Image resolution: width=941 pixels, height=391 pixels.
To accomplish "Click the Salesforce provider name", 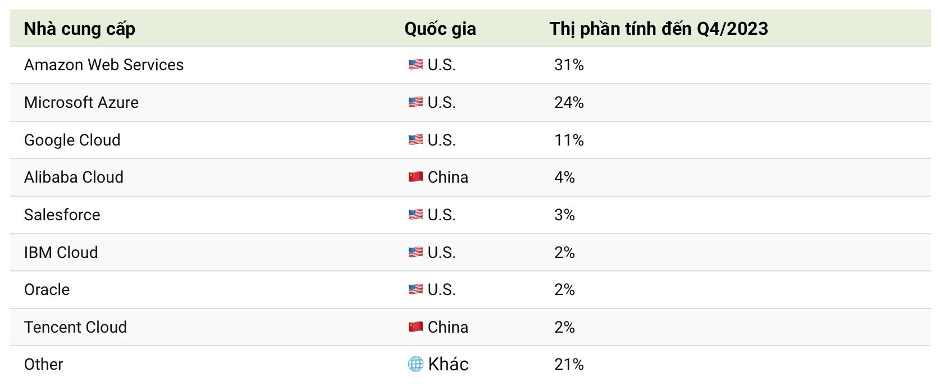I will tap(62, 215).
